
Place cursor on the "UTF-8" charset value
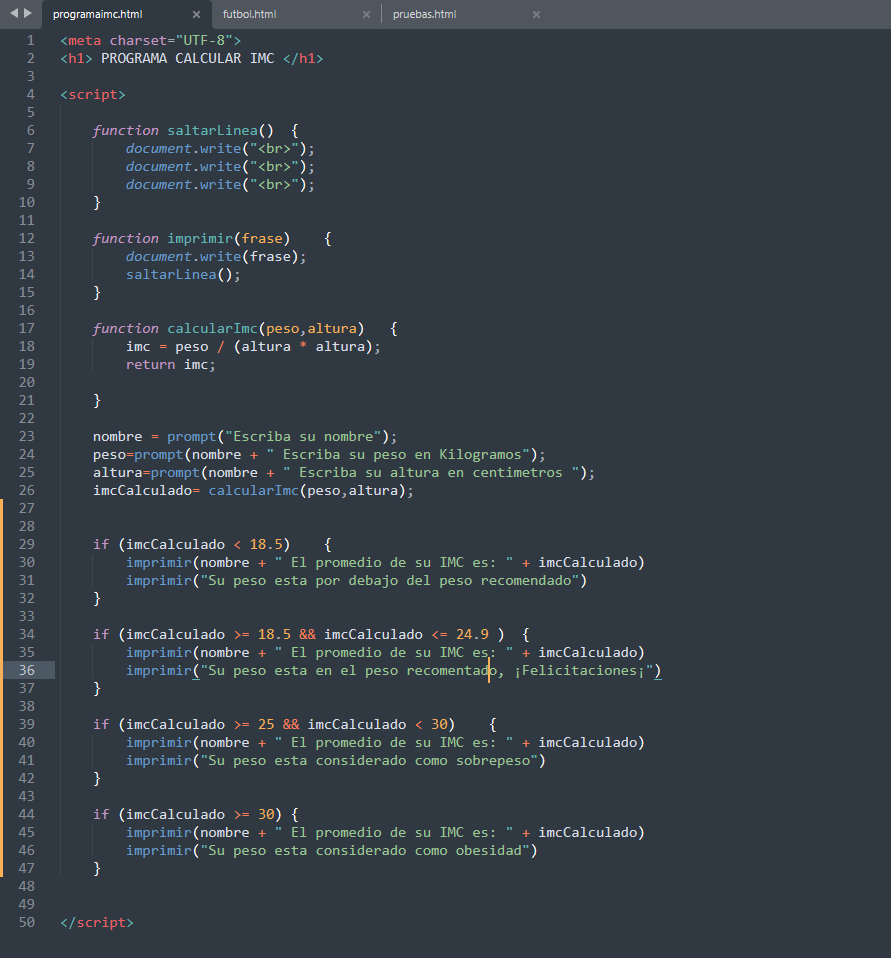coord(204,41)
